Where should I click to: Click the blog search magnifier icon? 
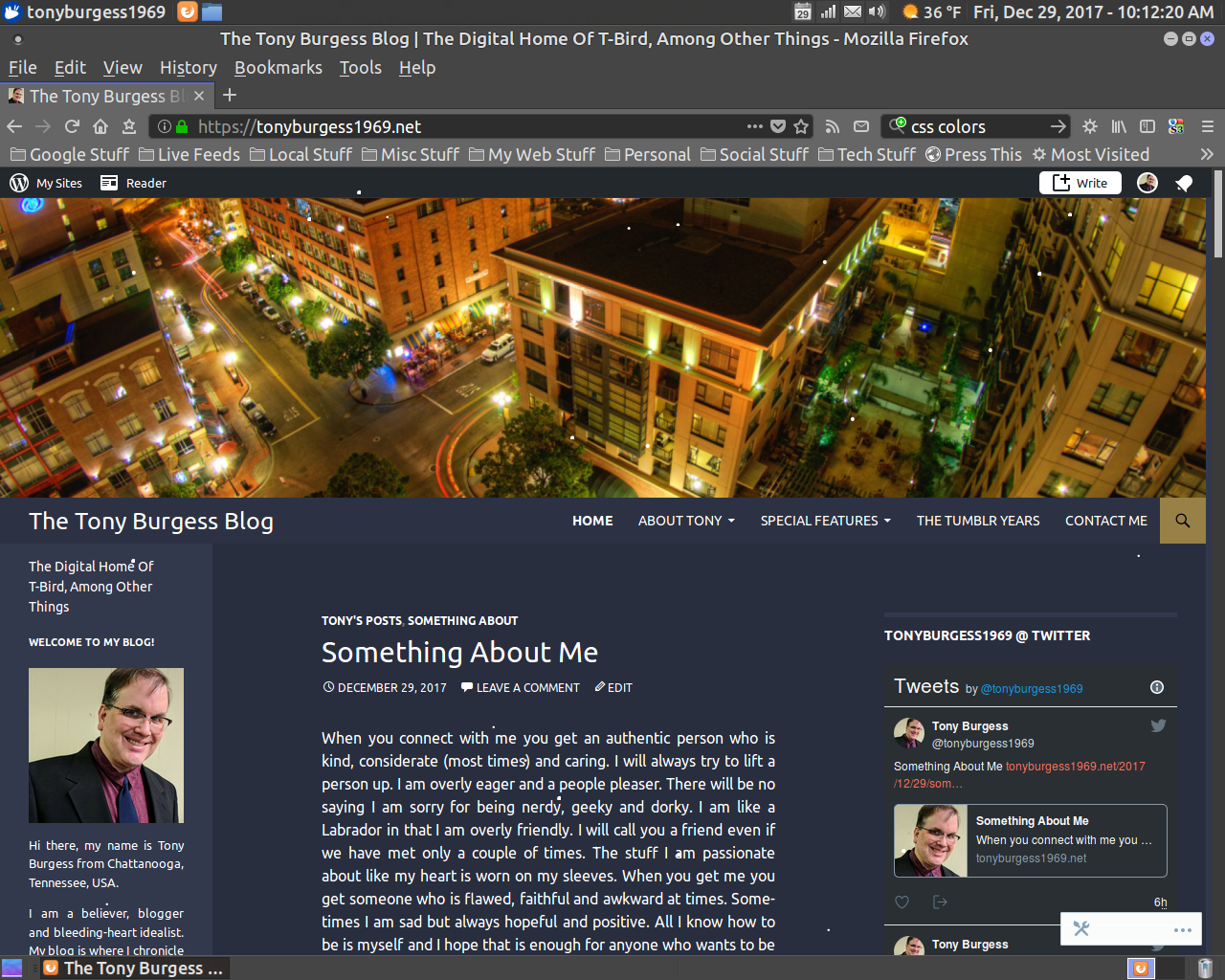[x=1183, y=521]
